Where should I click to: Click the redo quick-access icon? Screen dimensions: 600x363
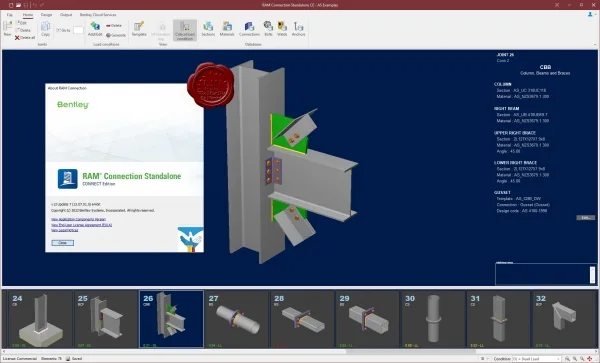(42, 5)
